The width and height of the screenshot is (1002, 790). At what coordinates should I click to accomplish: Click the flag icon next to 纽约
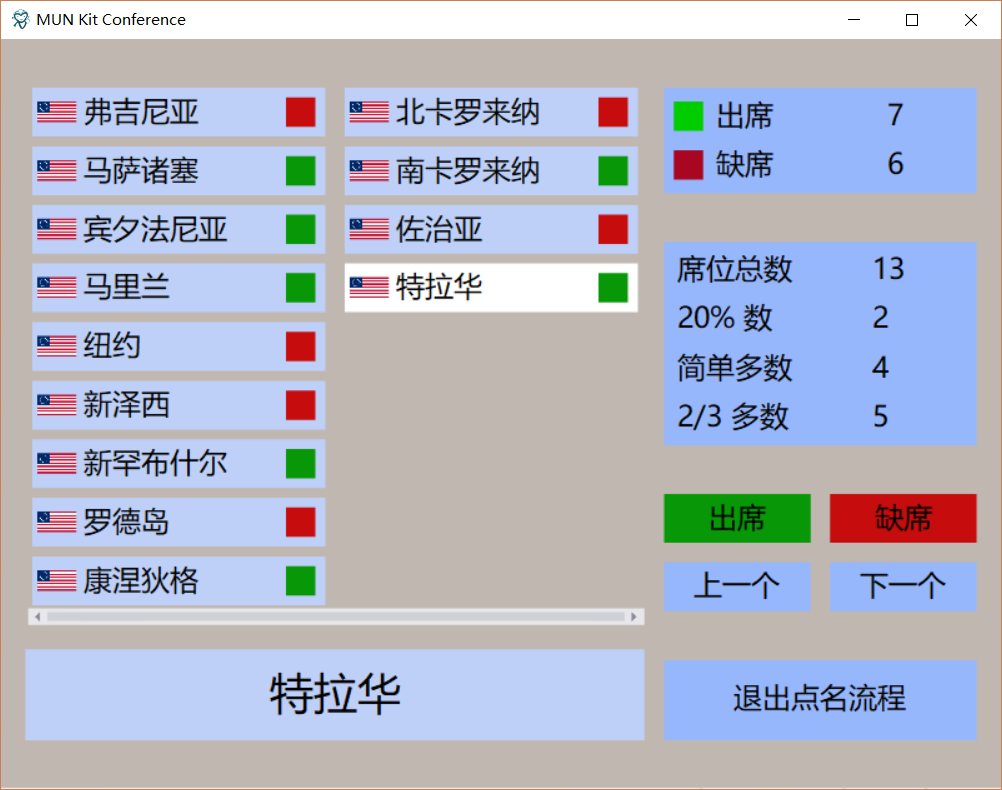point(58,346)
